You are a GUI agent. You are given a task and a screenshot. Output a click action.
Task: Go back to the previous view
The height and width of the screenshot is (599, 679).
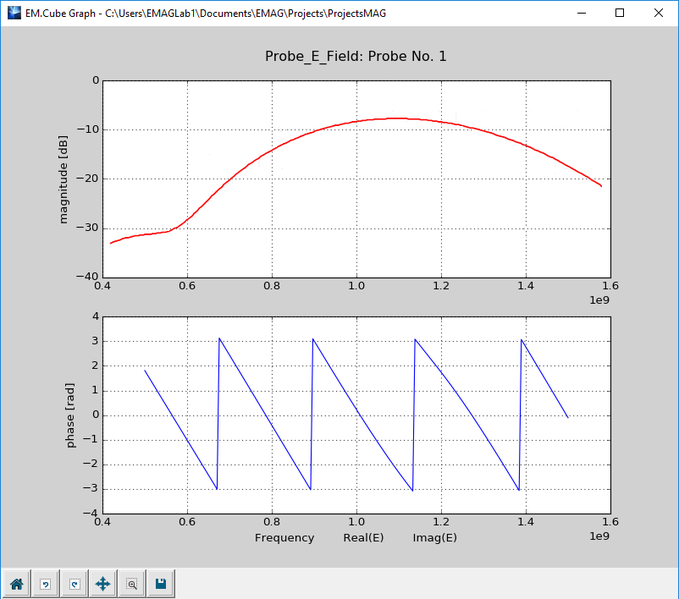45,583
